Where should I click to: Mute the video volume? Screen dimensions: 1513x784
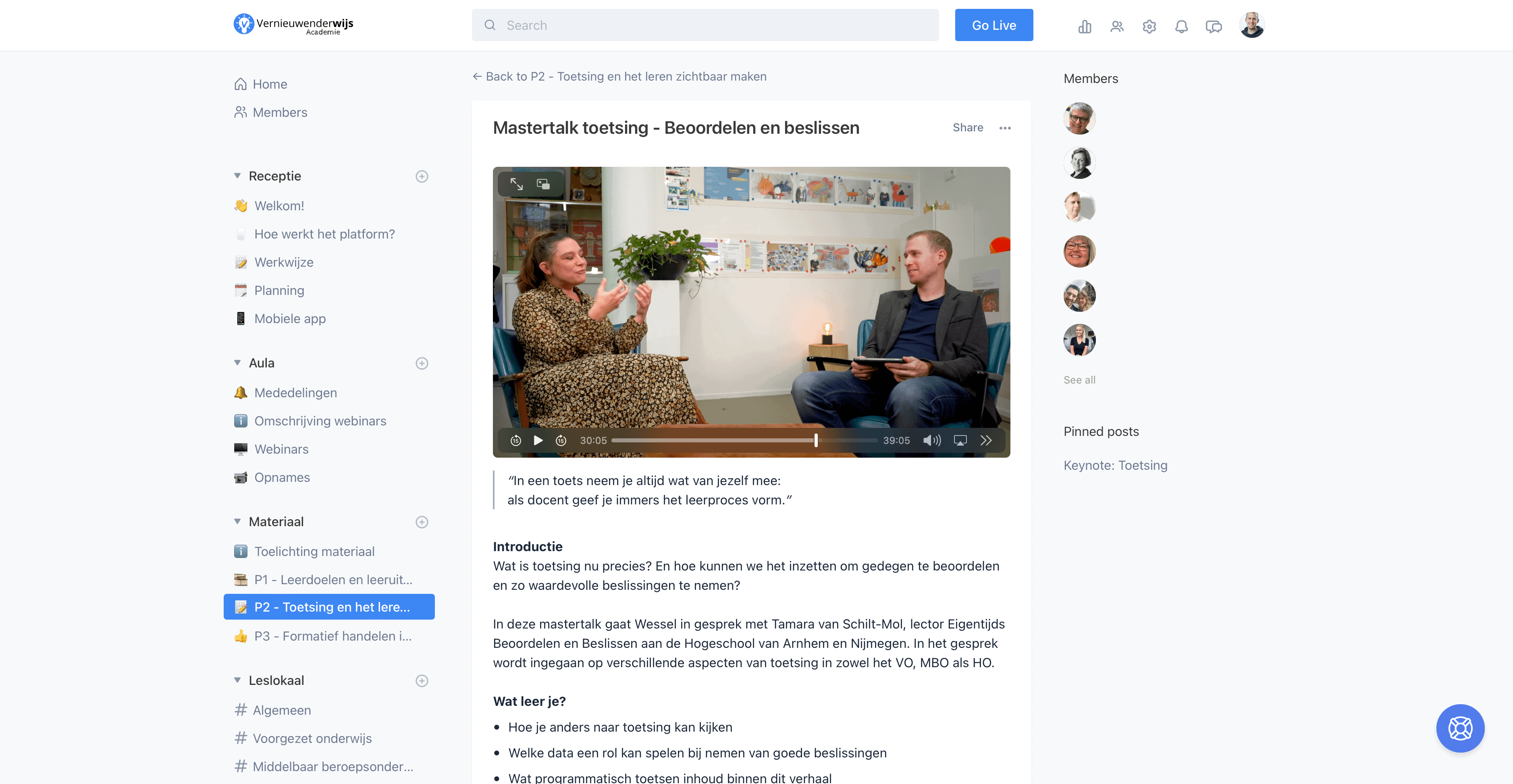931,440
